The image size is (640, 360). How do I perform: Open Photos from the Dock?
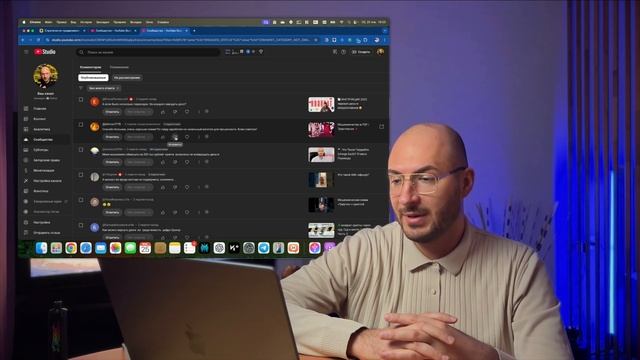tap(116, 248)
